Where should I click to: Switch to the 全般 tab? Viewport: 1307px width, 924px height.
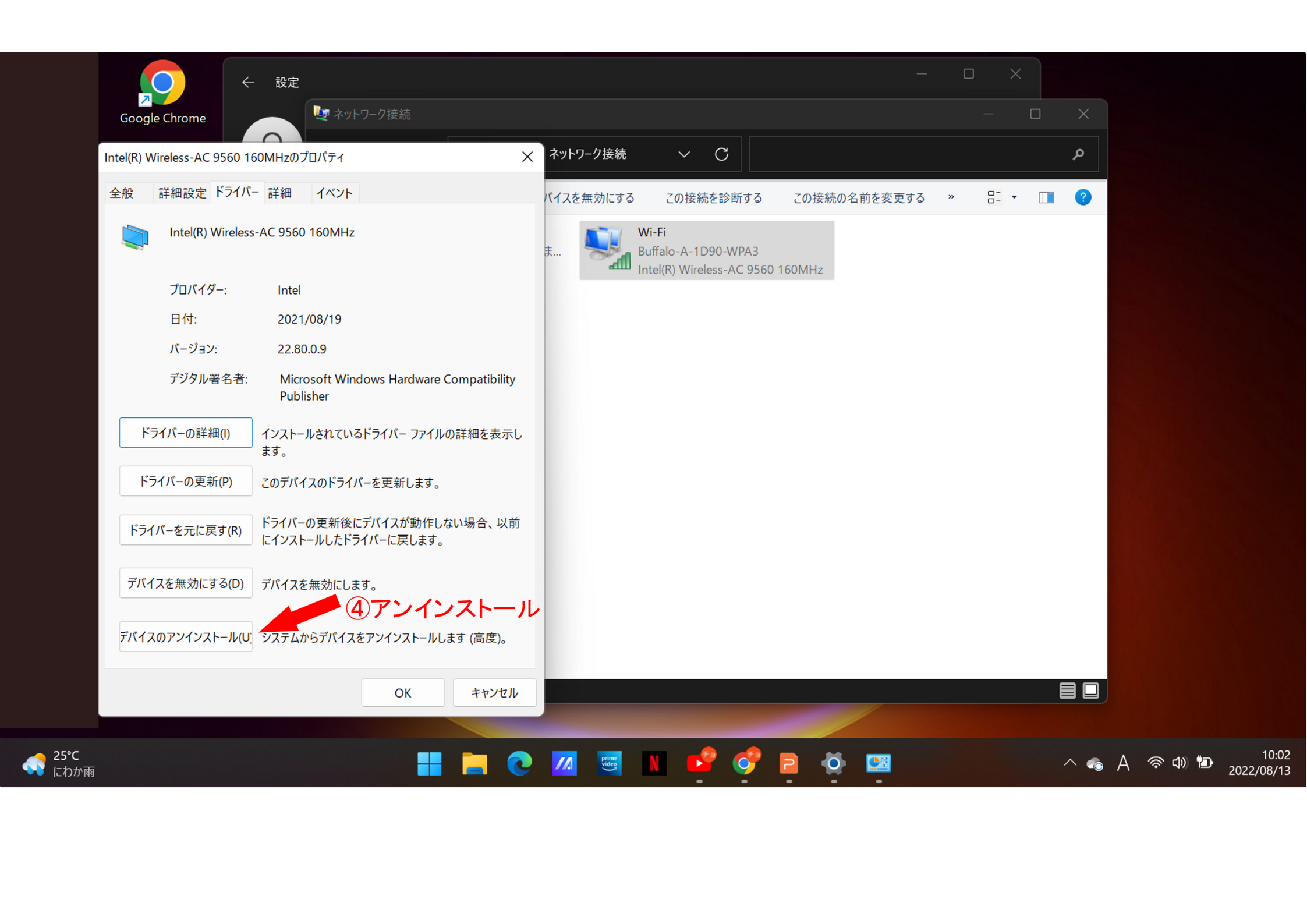coord(122,193)
